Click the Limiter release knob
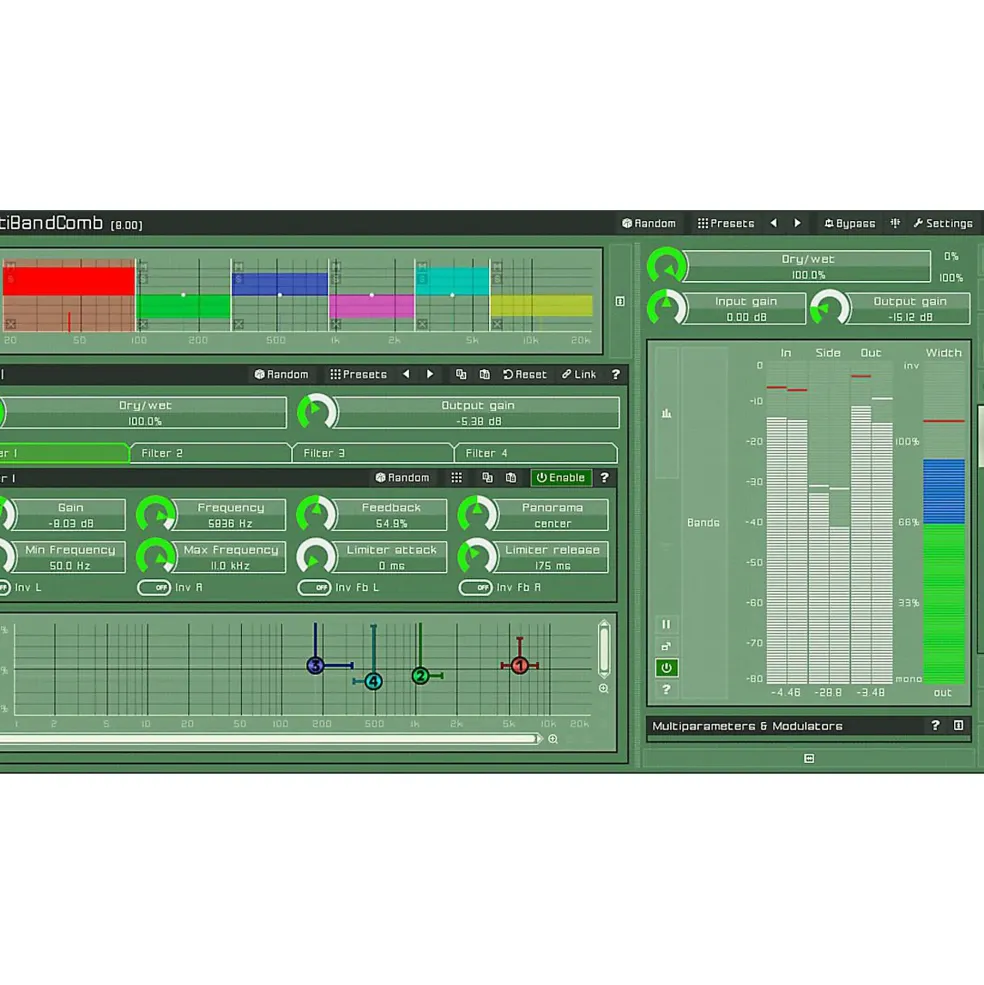The image size is (984, 985). point(476,556)
